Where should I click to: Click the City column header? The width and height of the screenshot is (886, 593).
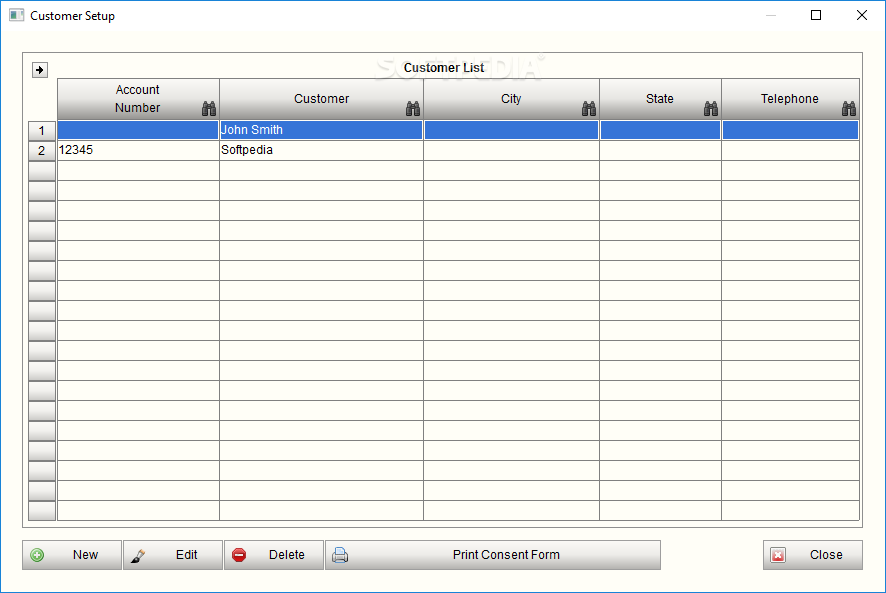(x=511, y=99)
